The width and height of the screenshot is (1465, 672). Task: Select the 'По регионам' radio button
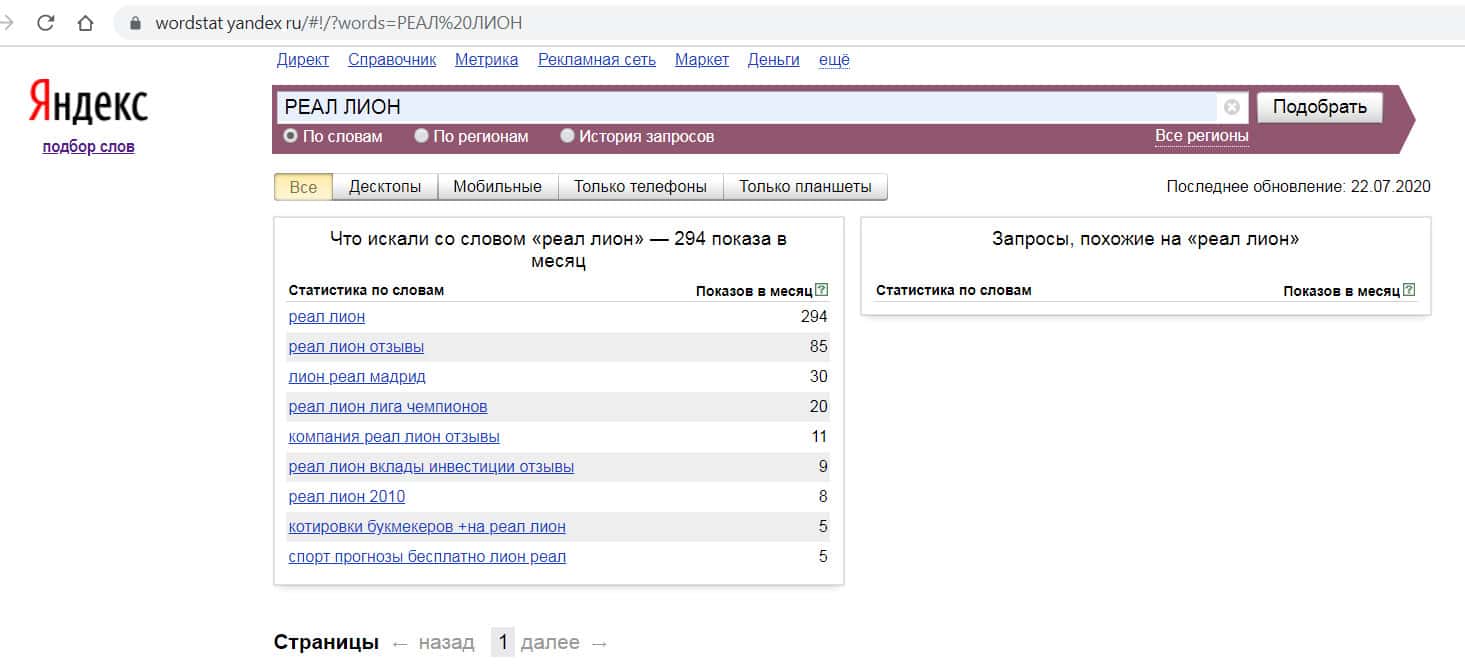point(421,136)
